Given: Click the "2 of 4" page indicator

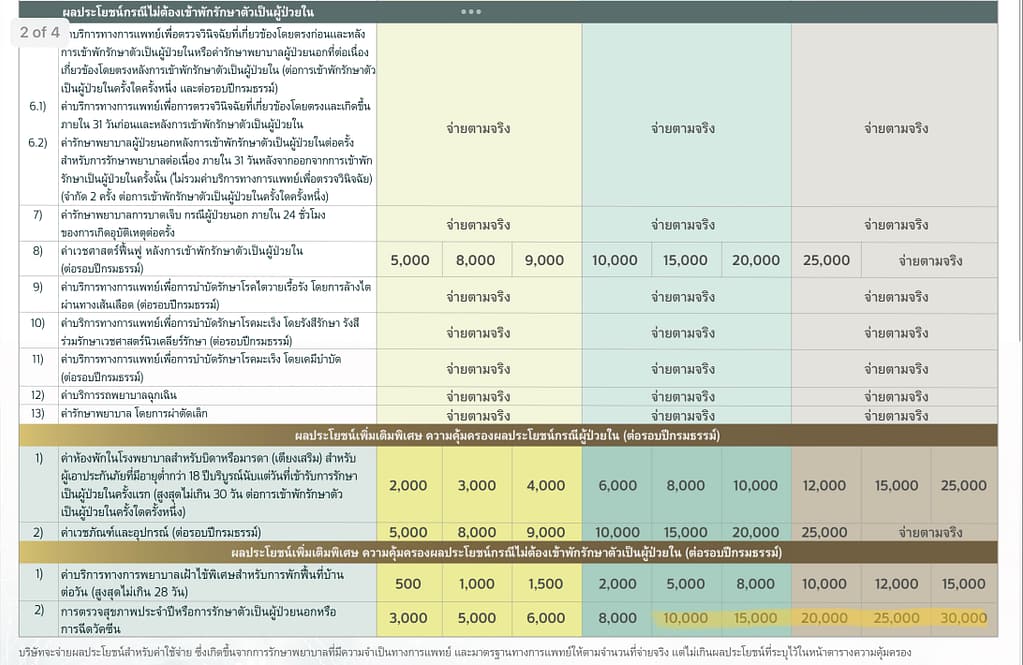Looking at the screenshot, I should click(40, 32).
